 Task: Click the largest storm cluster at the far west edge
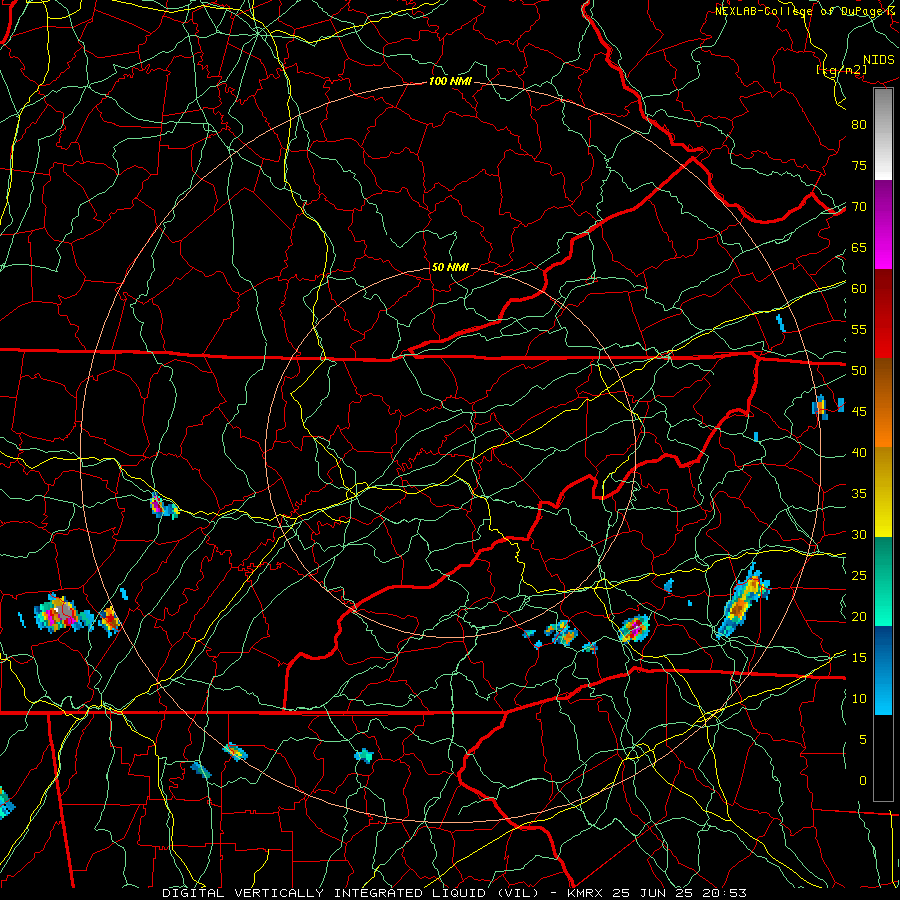pos(62,614)
